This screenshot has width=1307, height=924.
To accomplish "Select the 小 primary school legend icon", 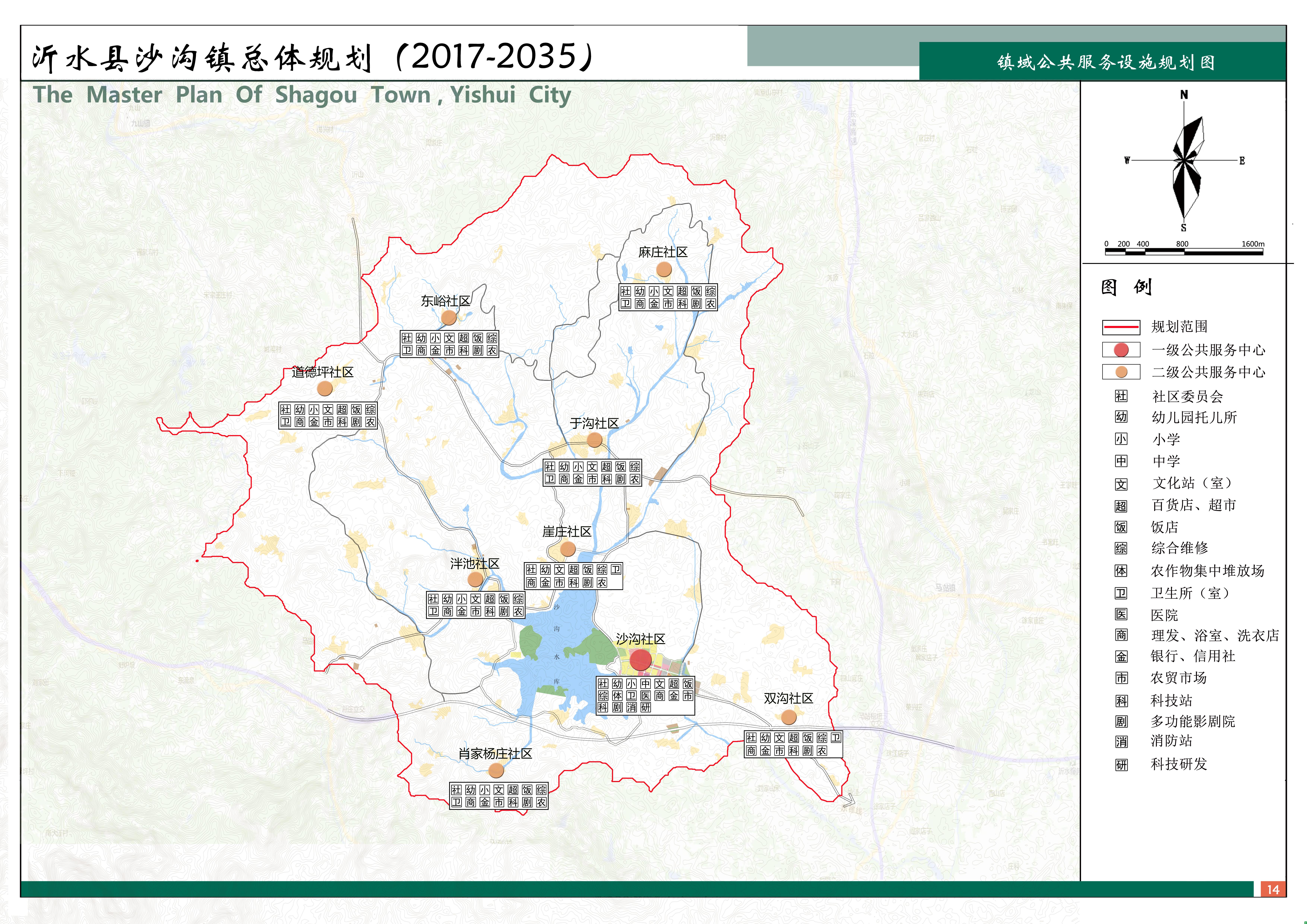I will tap(1121, 439).
